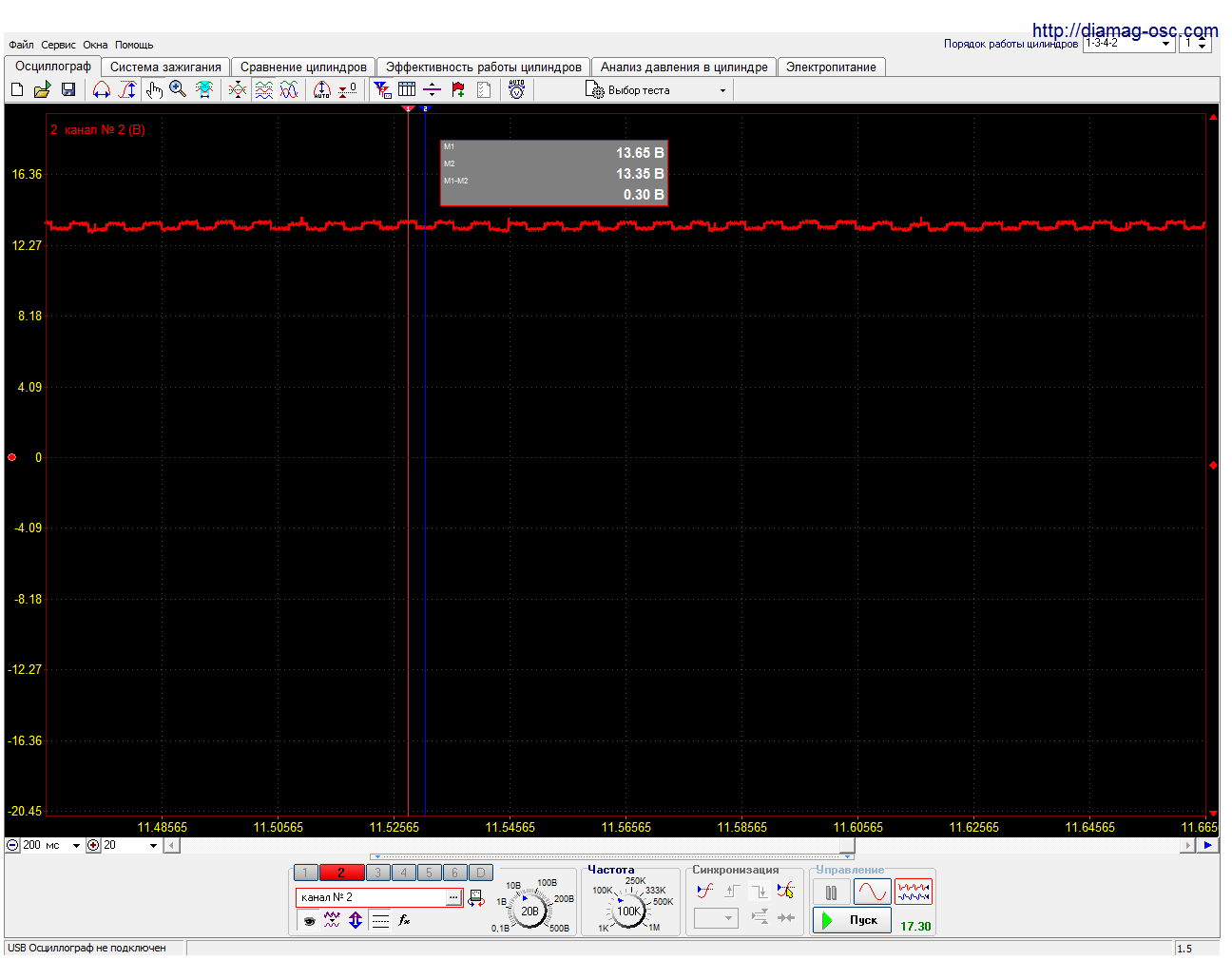Select the vertical stretch tool

point(127,89)
